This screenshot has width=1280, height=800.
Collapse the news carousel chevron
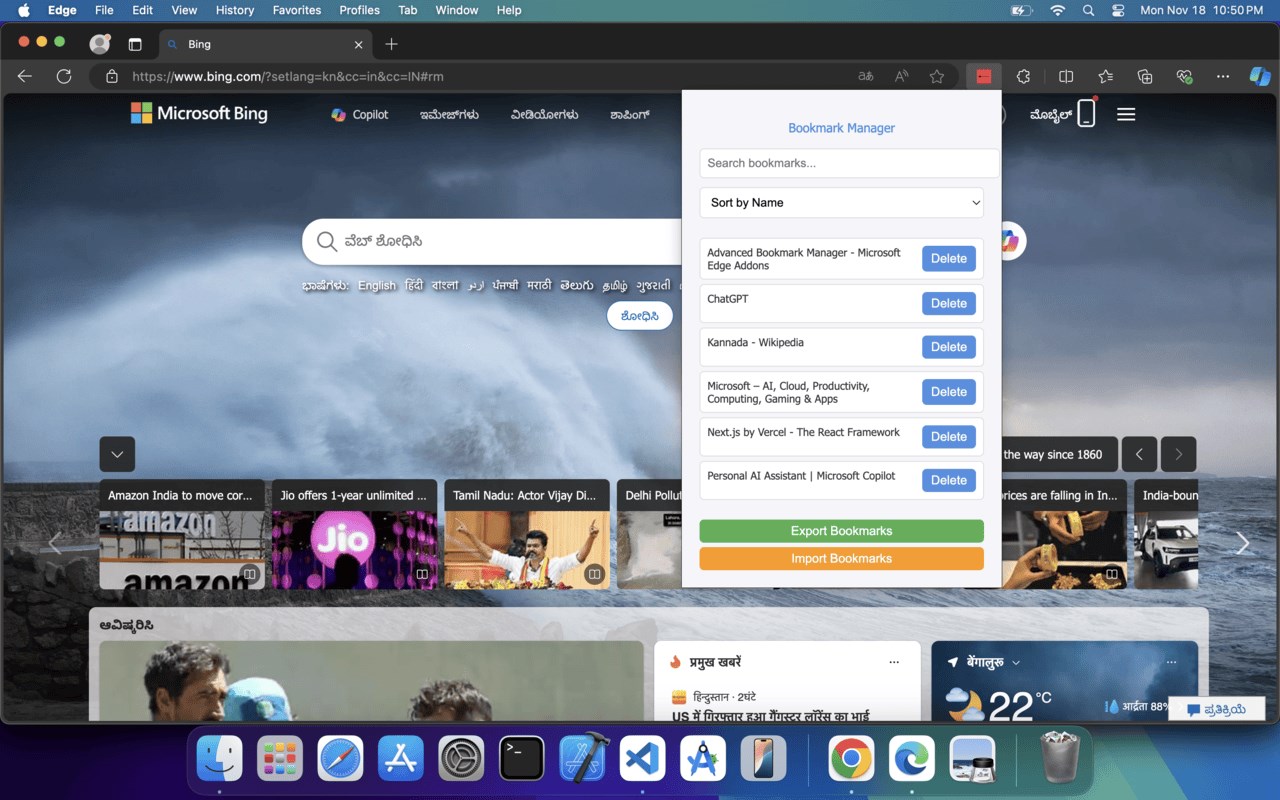tap(117, 454)
